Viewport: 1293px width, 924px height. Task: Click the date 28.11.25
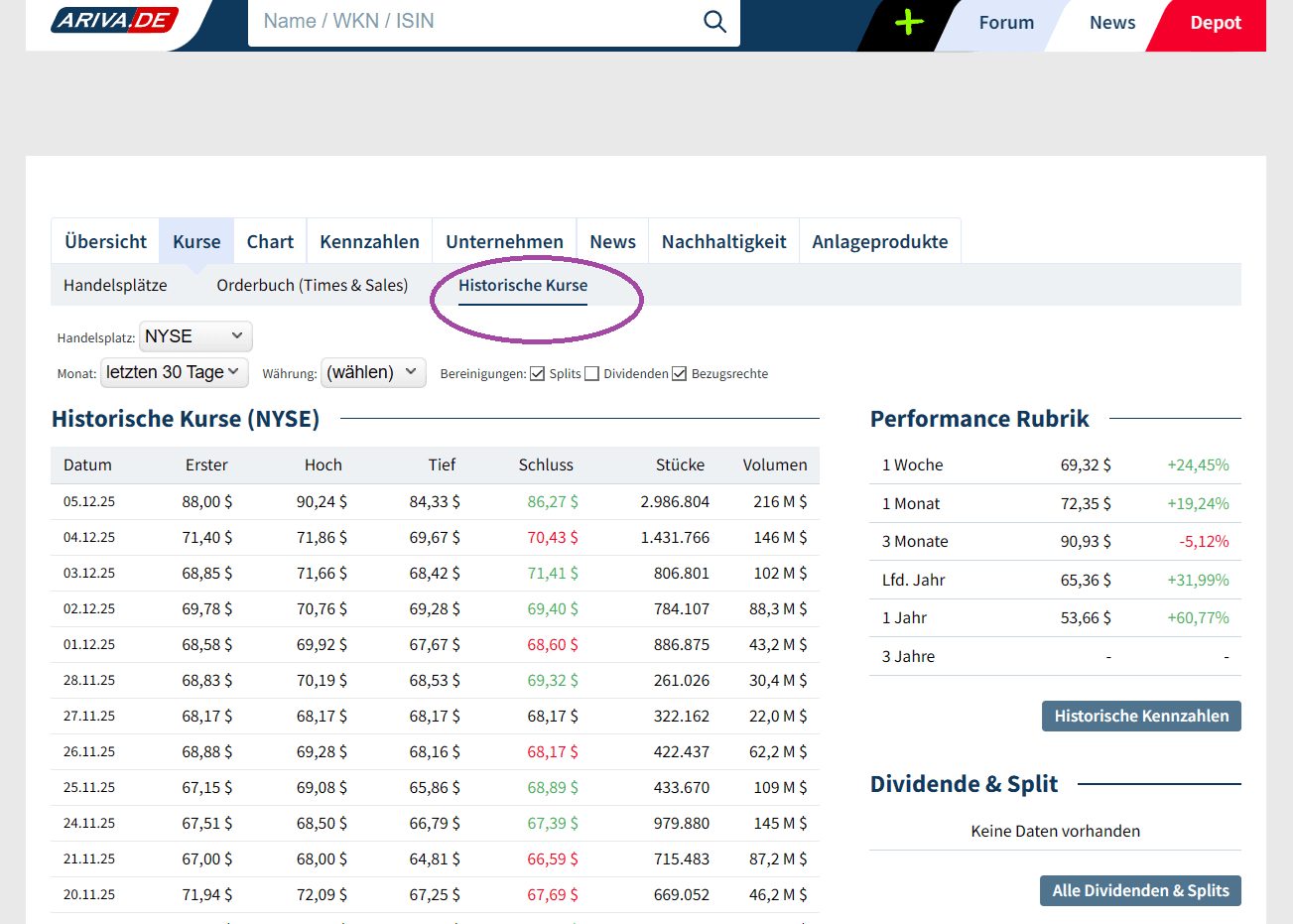pyautogui.click(x=89, y=680)
